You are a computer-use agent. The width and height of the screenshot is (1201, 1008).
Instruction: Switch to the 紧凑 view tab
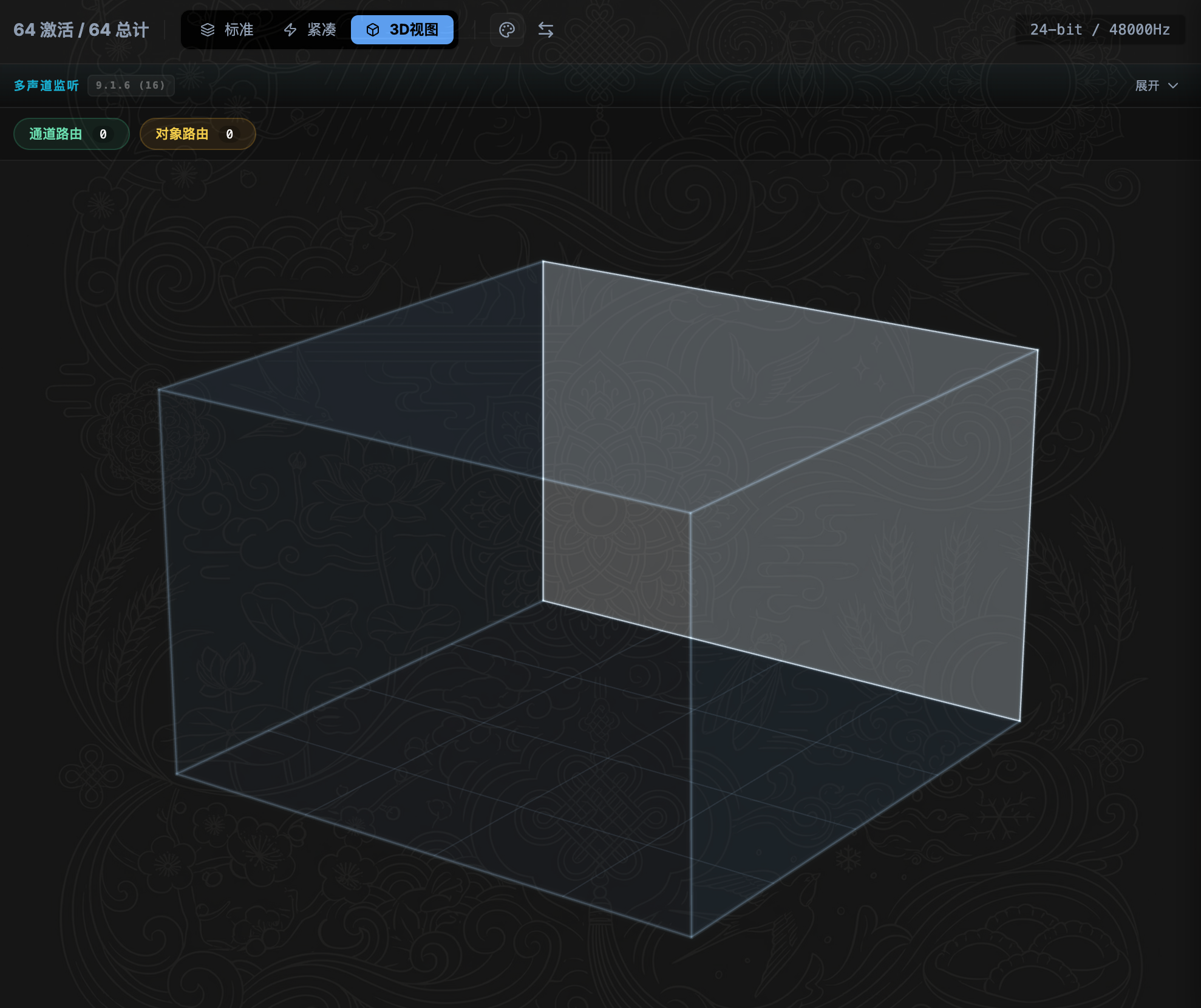point(310,30)
